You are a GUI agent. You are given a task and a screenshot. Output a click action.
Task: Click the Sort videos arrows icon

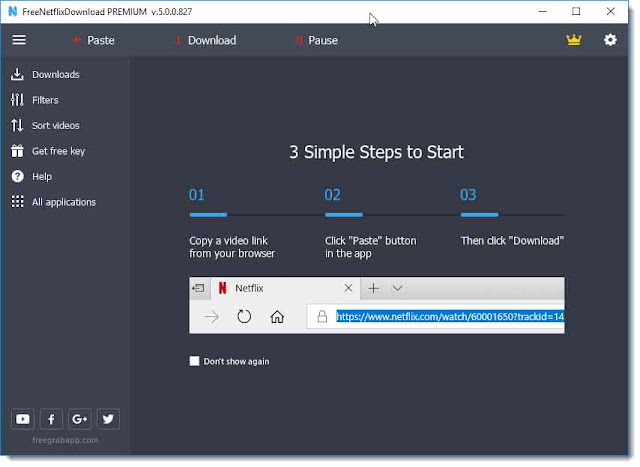coord(17,125)
